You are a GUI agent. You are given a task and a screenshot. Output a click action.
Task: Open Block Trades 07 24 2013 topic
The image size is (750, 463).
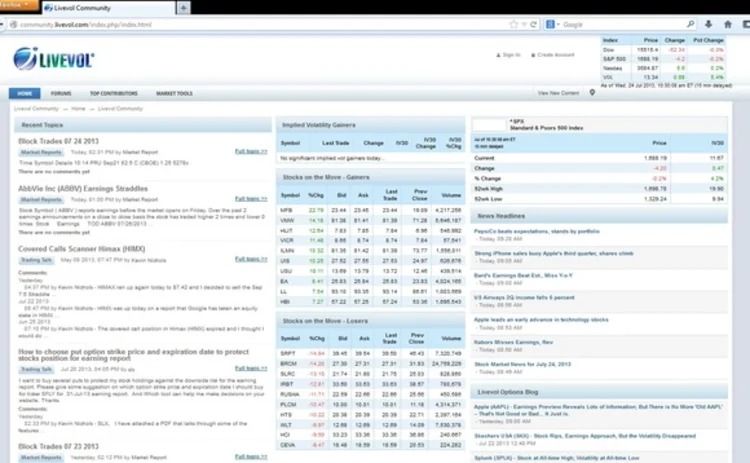pos(58,141)
